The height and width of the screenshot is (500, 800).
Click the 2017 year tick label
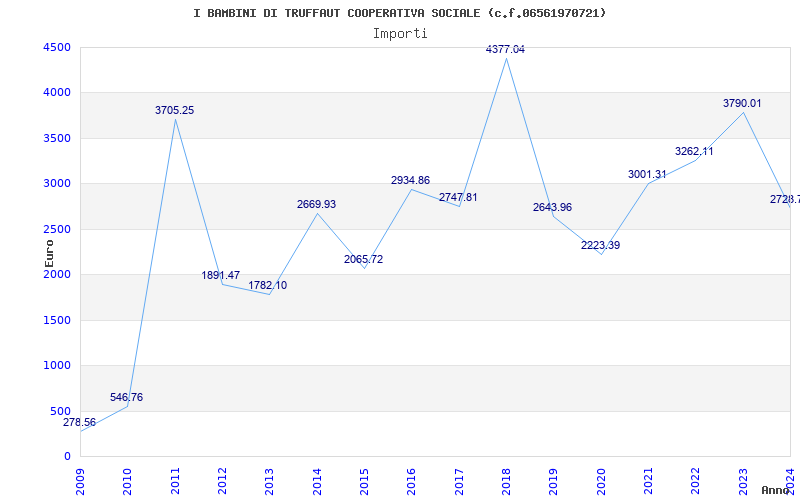tap(459, 482)
